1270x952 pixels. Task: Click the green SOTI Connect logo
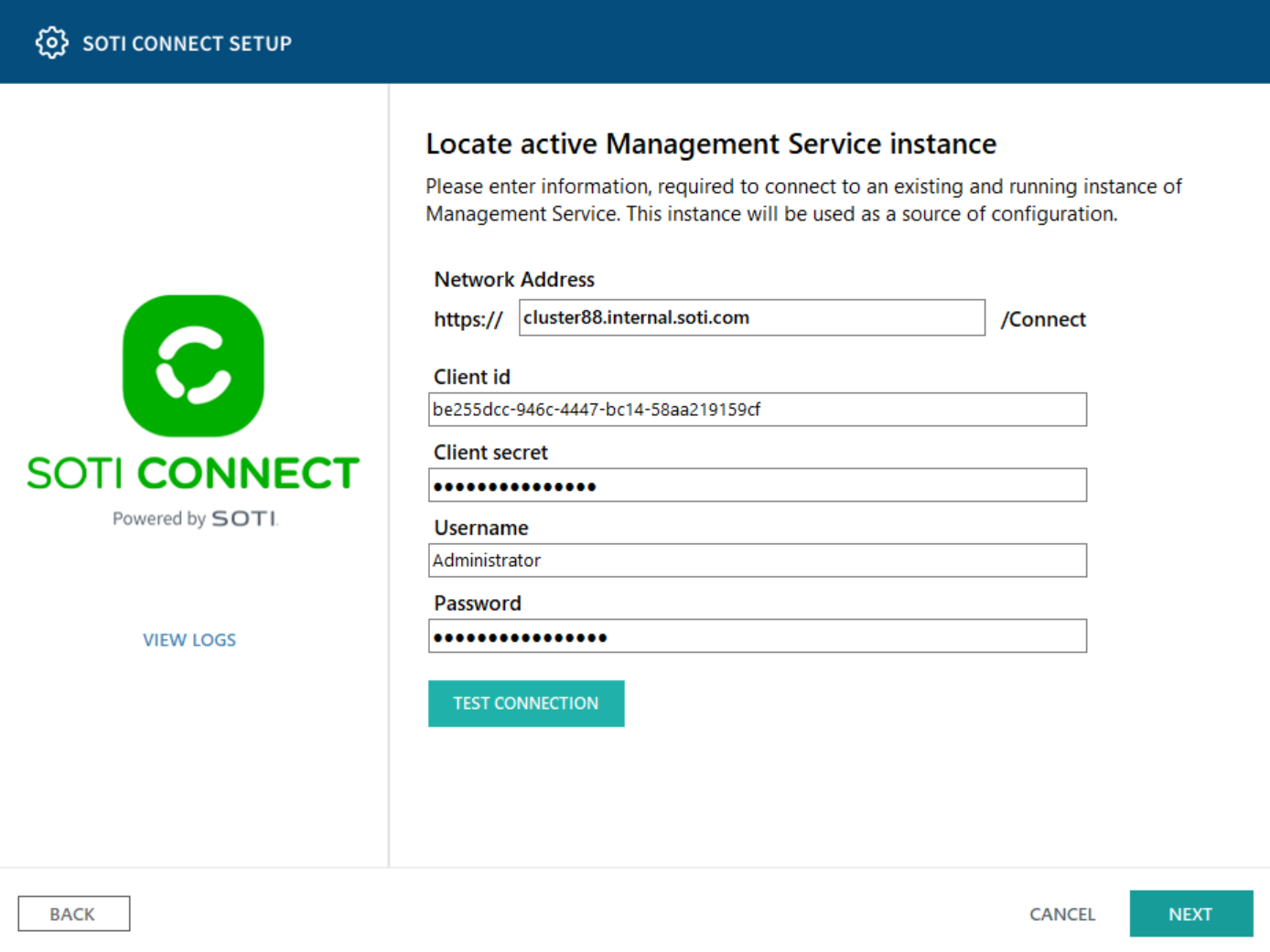point(193,366)
